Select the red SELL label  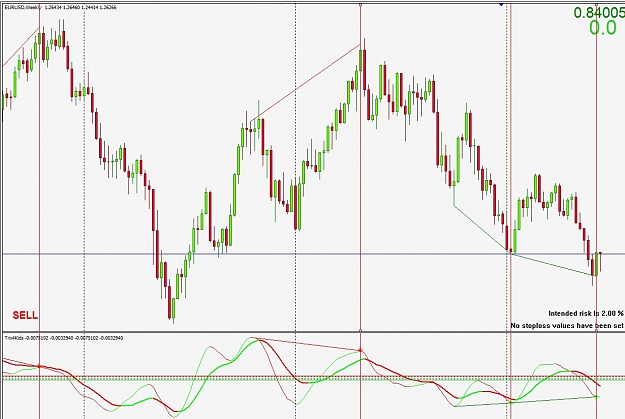pyautogui.click(x=25, y=315)
